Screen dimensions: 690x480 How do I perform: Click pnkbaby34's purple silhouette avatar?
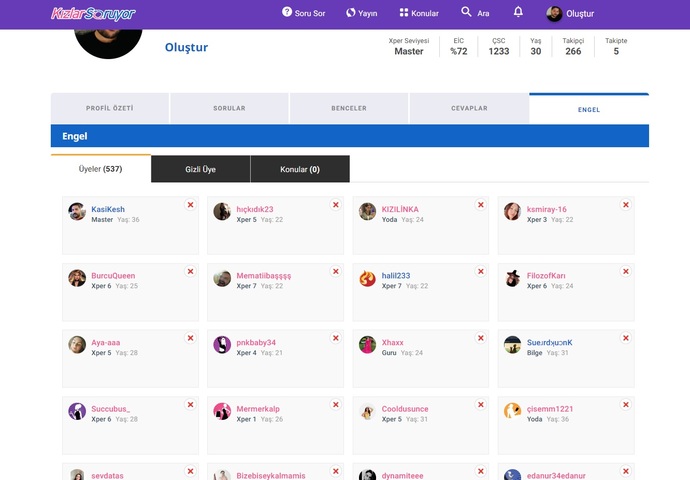point(222,345)
